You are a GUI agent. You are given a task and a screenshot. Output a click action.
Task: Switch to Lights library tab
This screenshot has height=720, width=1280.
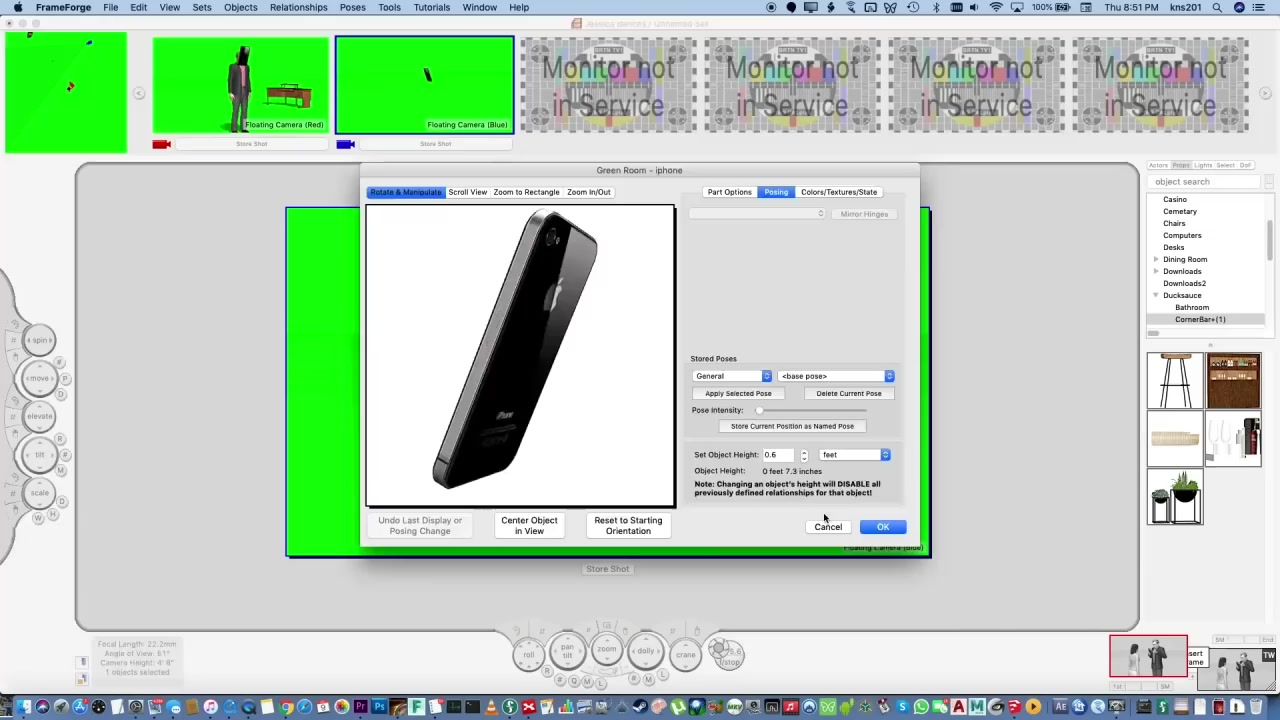[x=1203, y=165]
